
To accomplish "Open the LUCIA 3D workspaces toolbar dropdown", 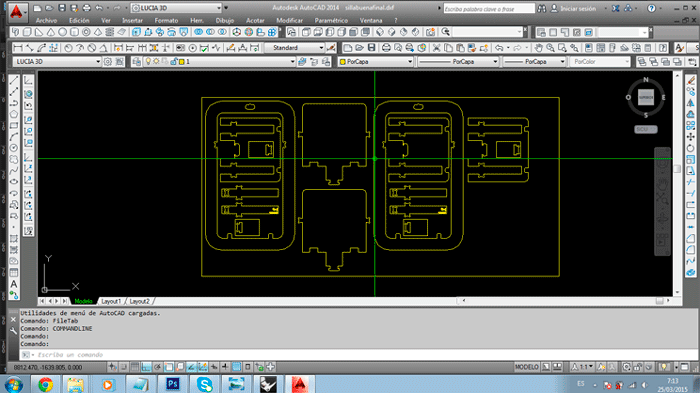I will (57, 62).
